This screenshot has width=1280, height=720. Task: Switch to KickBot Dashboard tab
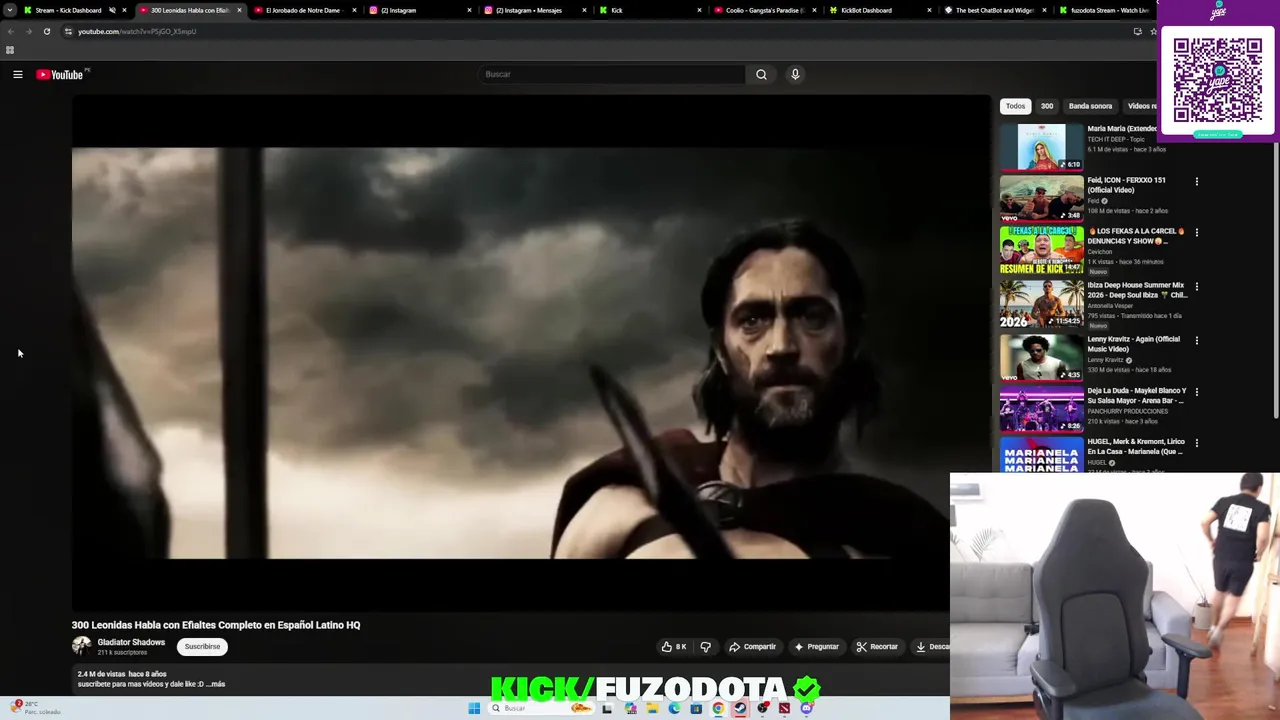click(880, 10)
